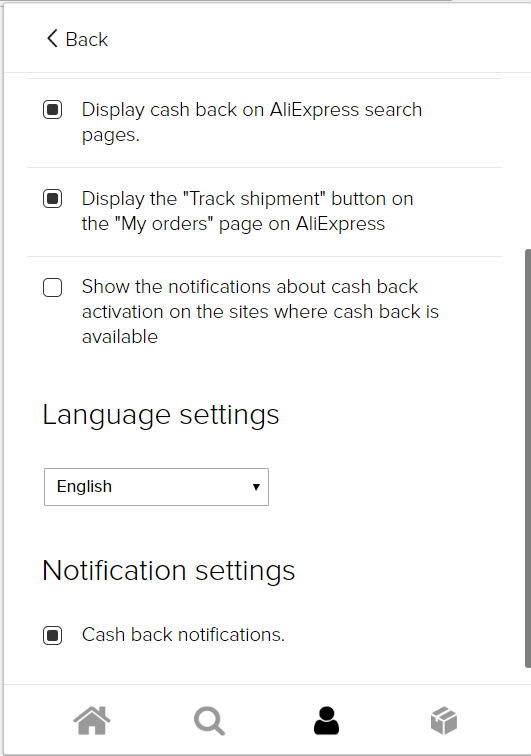531x756 pixels.
Task: Click the language dropdown arrow
Action: 256,487
